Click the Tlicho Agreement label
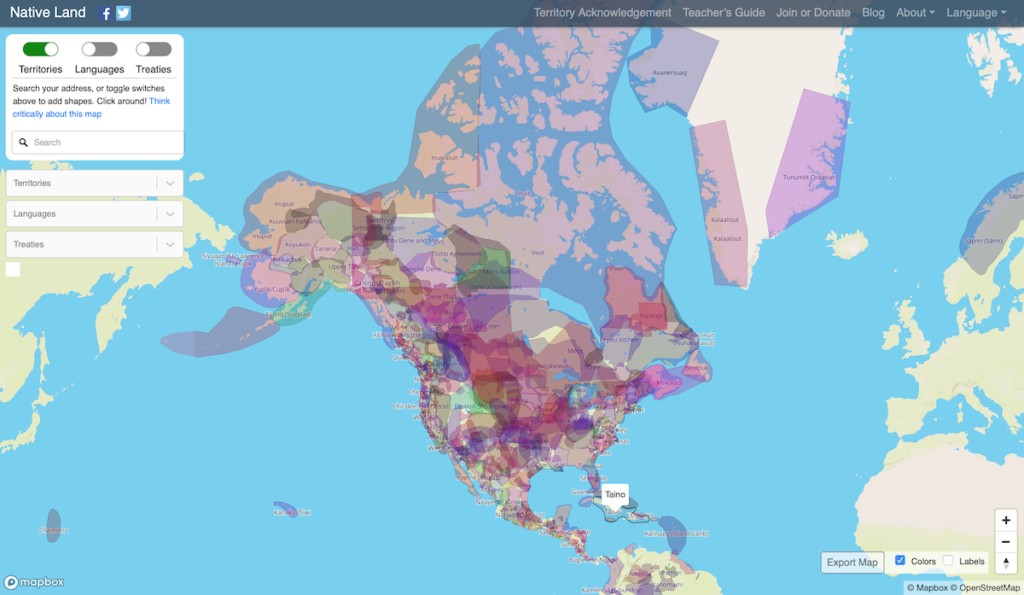Image resolution: width=1024 pixels, height=595 pixels. [456, 254]
